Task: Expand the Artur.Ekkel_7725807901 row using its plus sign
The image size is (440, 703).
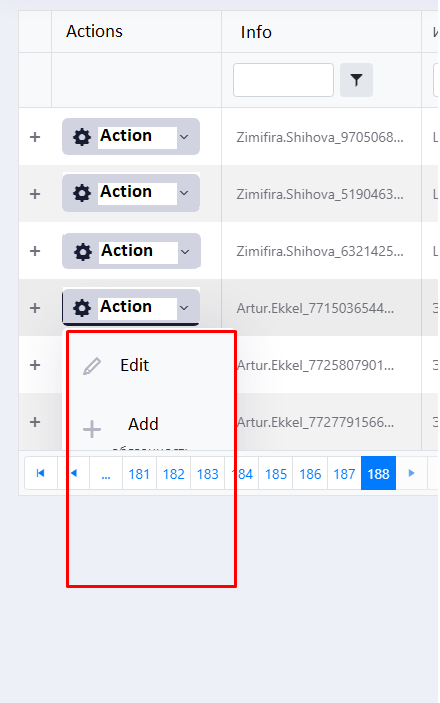Action: click(35, 365)
